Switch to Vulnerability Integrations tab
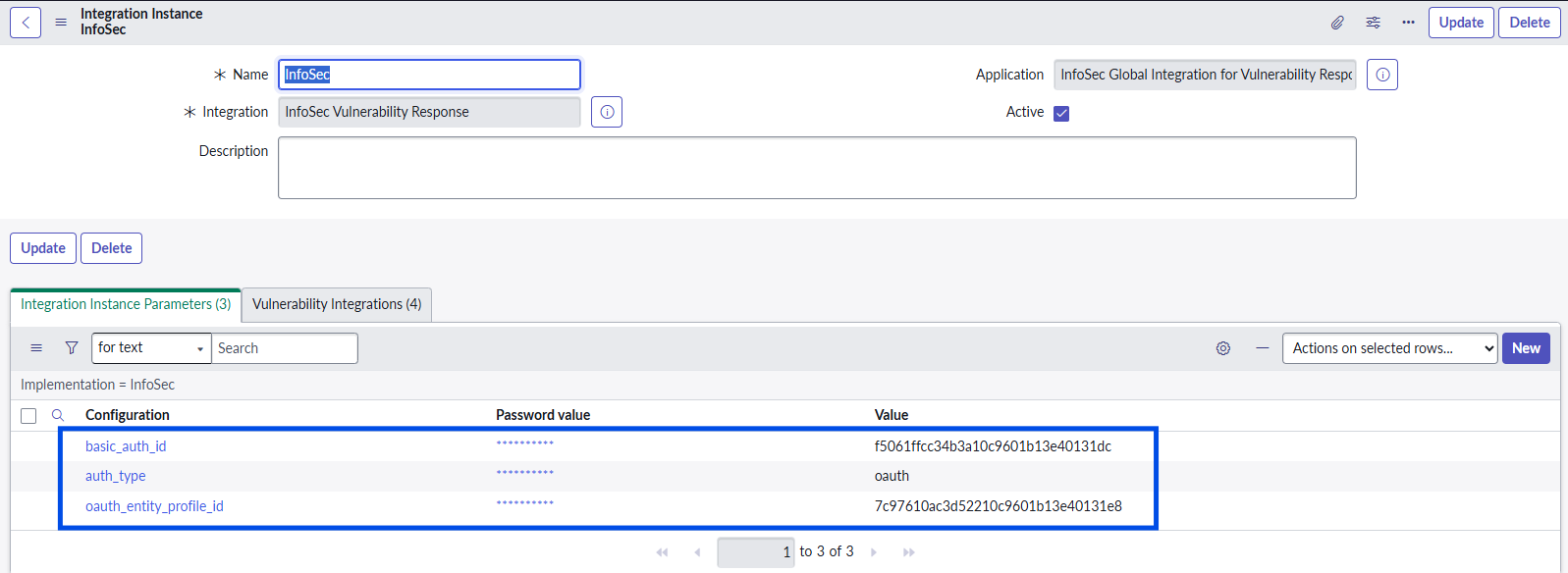1568x573 pixels. tap(337, 304)
